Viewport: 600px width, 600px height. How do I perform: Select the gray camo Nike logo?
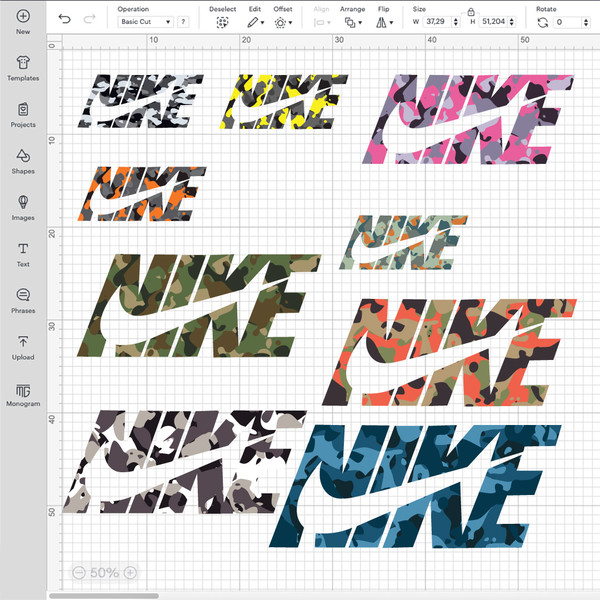[140, 101]
